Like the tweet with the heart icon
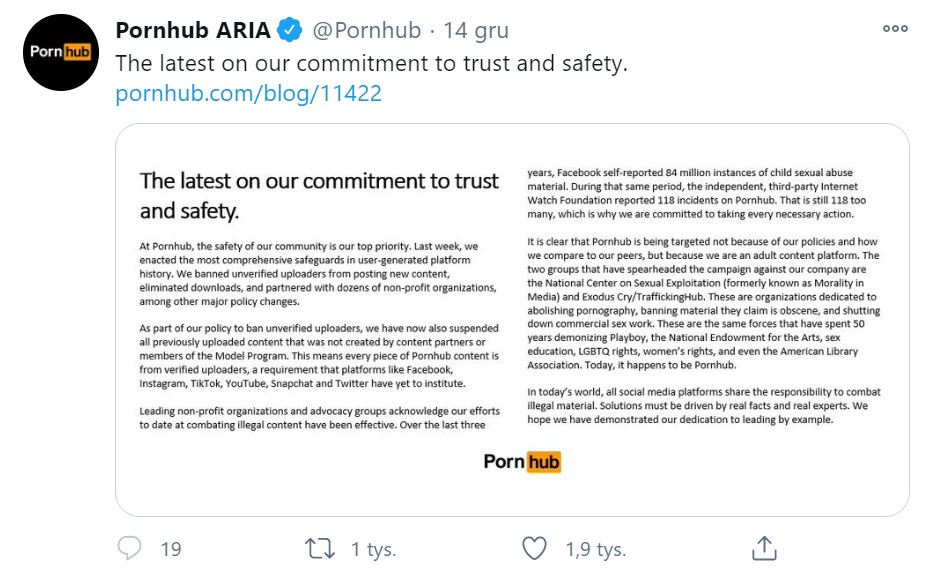The height and width of the screenshot is (572, 933). [536, 548]
